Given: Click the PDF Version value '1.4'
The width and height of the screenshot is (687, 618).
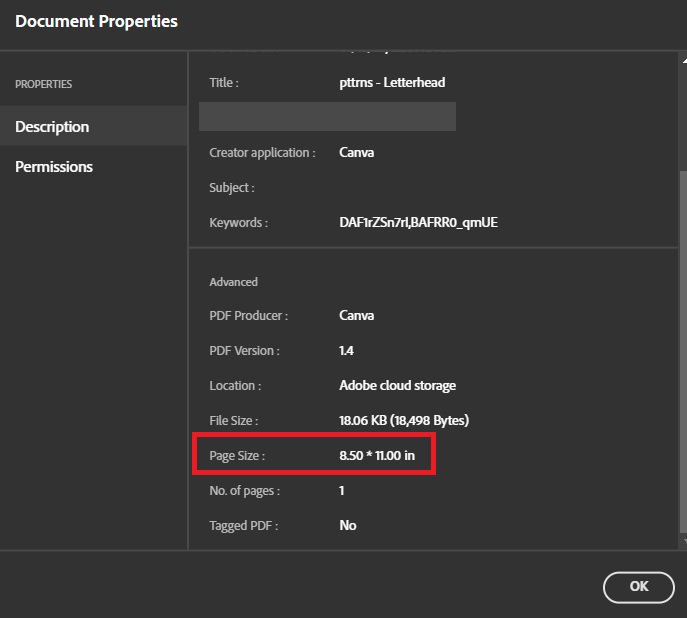Looking at the screenshot, I should 346,350.
